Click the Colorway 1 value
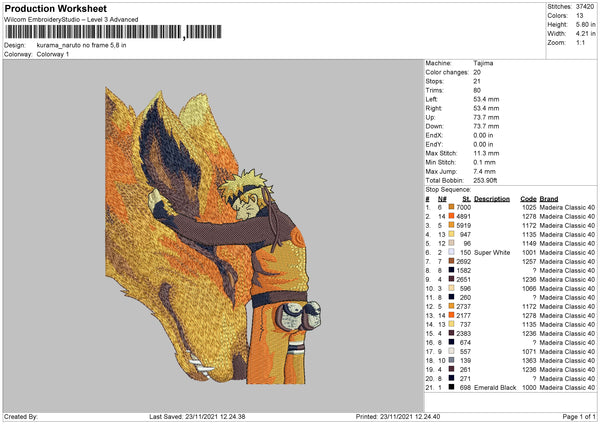Screen dimensions: 600x424 tap(53, 54)
